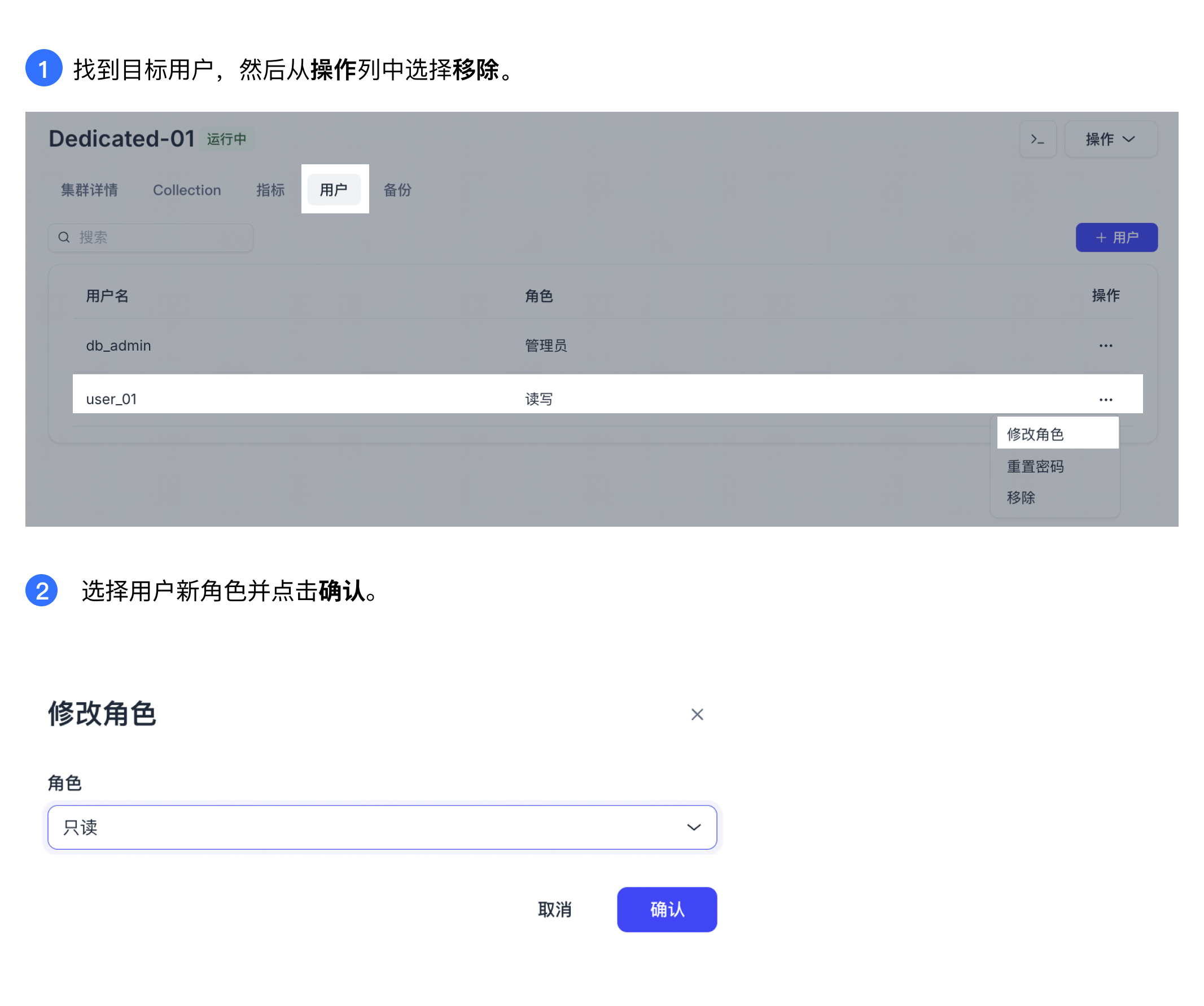Click the blue + 用户 button
Screen dimensions: 1204x1006
tap(1117, 238)
